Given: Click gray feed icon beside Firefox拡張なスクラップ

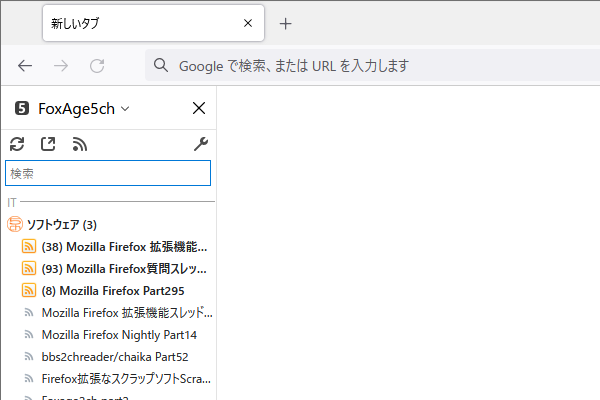Looking at the screenshot, I should pyautogui.click(x=29, y=379).
